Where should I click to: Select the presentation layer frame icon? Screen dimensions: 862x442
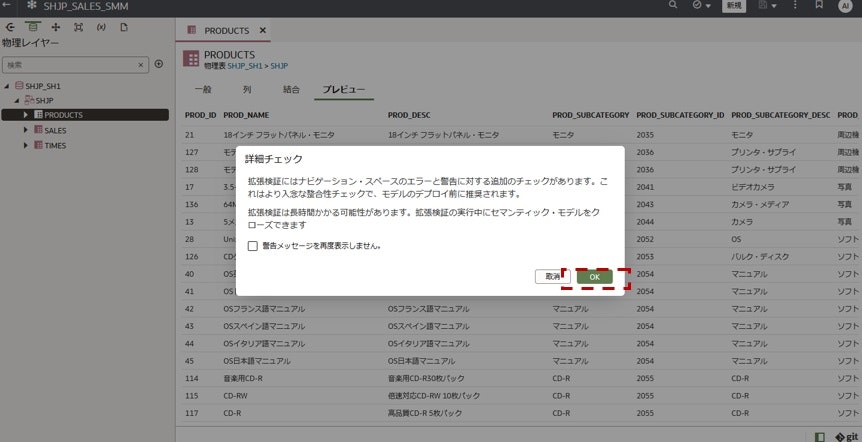79,27
